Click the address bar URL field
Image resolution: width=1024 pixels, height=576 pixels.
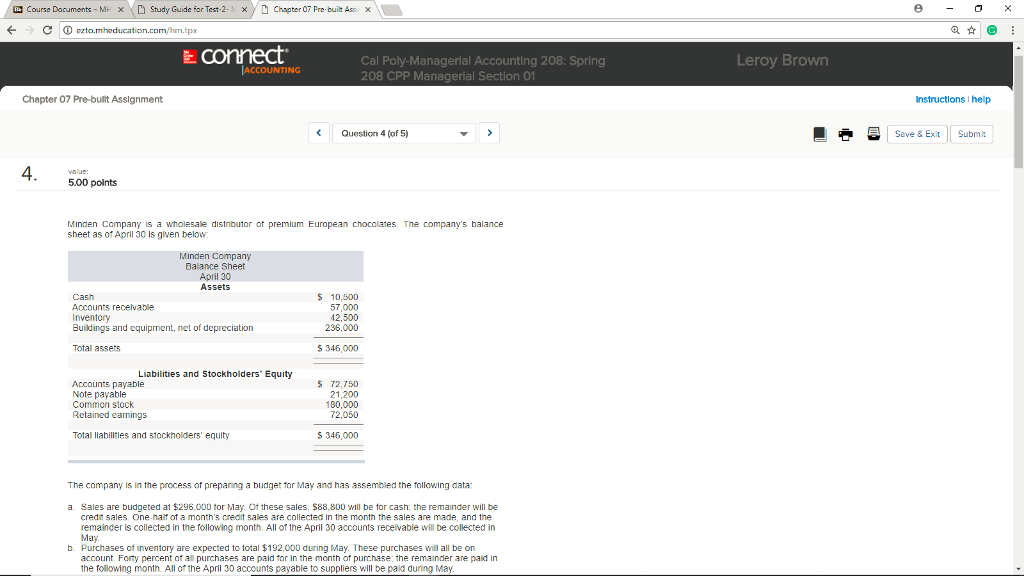[x=300, y=30]
